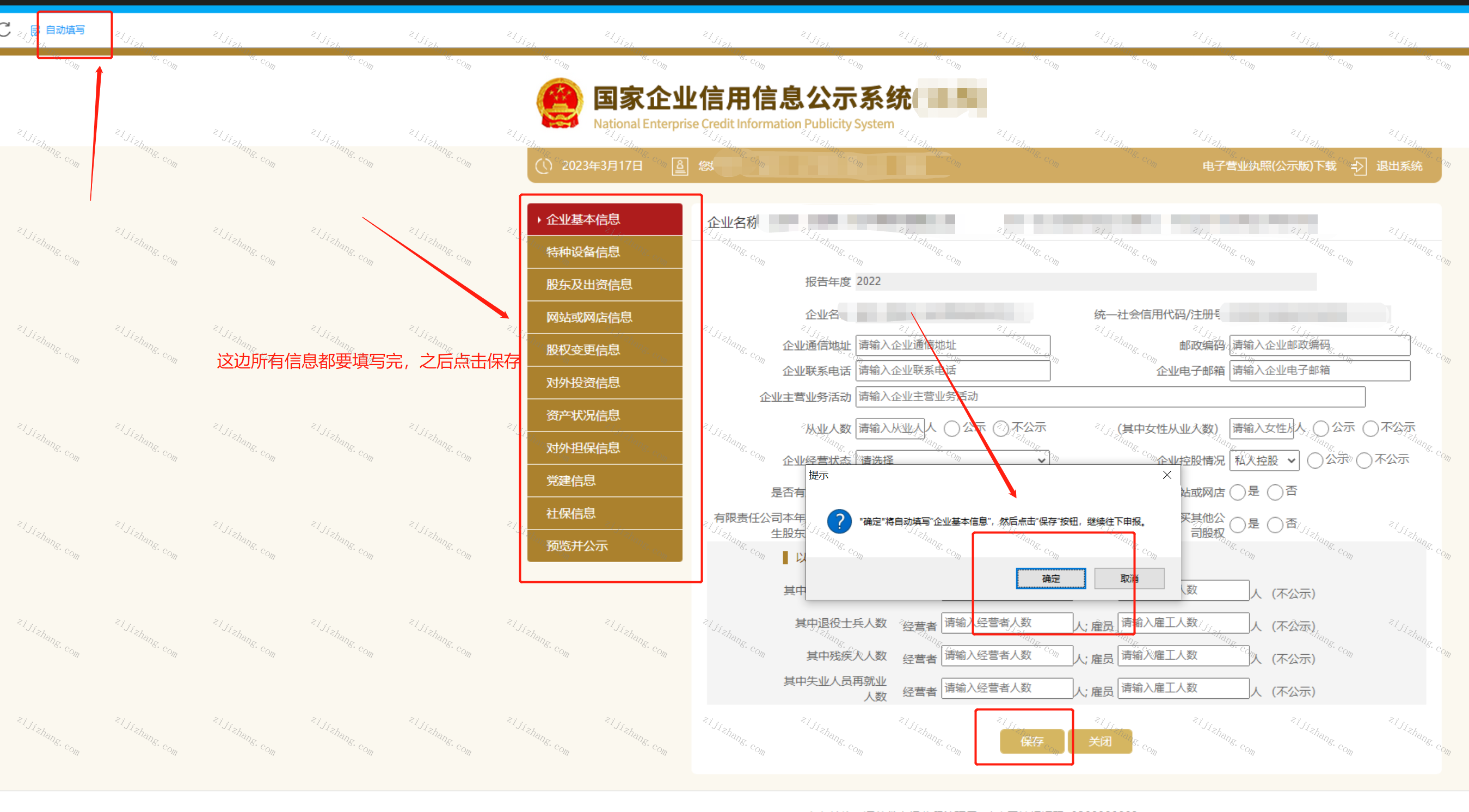Screen dimensions: 1469x812
Task: Select 不公示 radio for 女性从业人数
Action: click(1370, 429)
